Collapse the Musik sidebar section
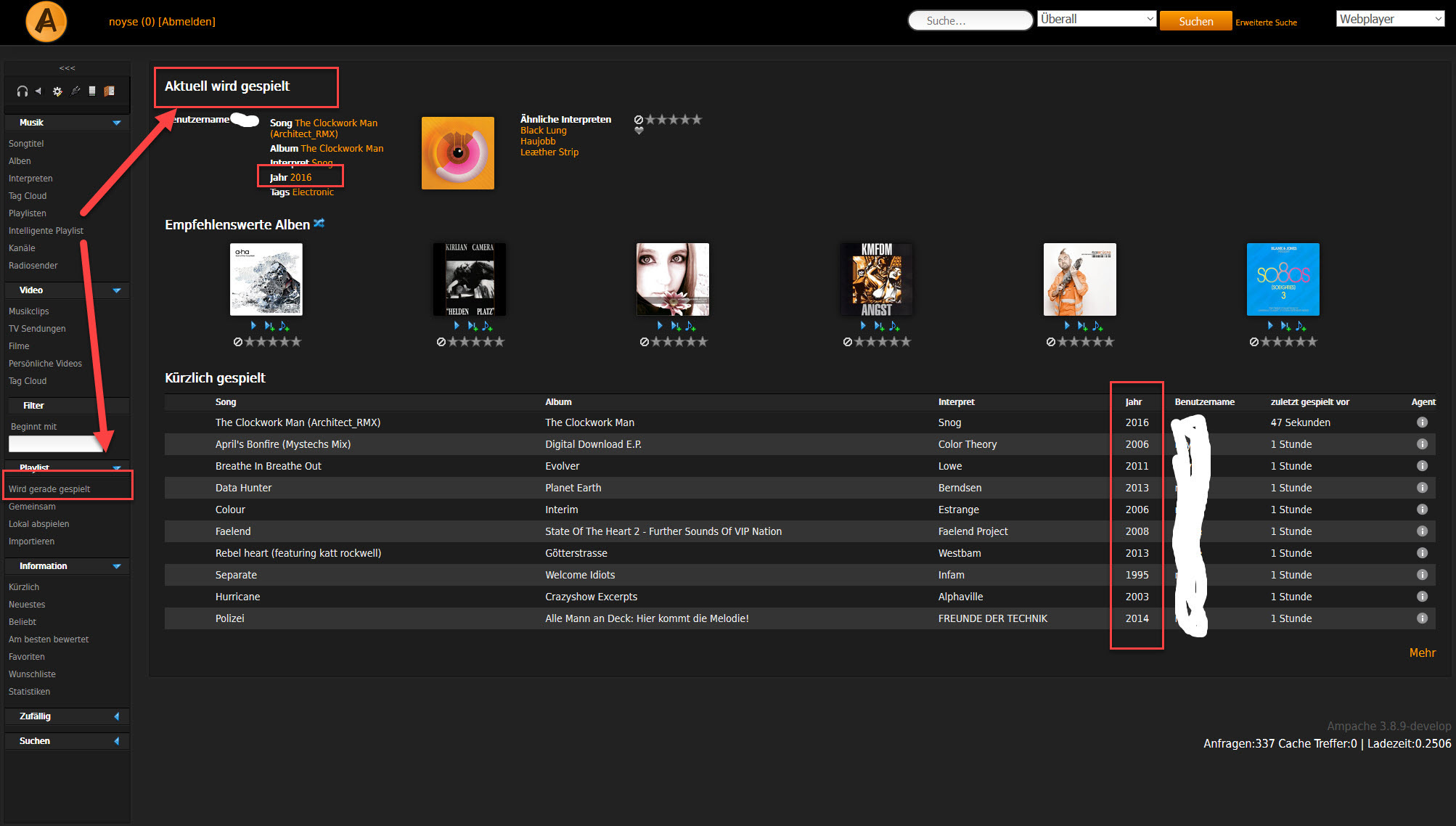Image resolution: width=1456 pixels, height=826 pixels. point(117,123)
